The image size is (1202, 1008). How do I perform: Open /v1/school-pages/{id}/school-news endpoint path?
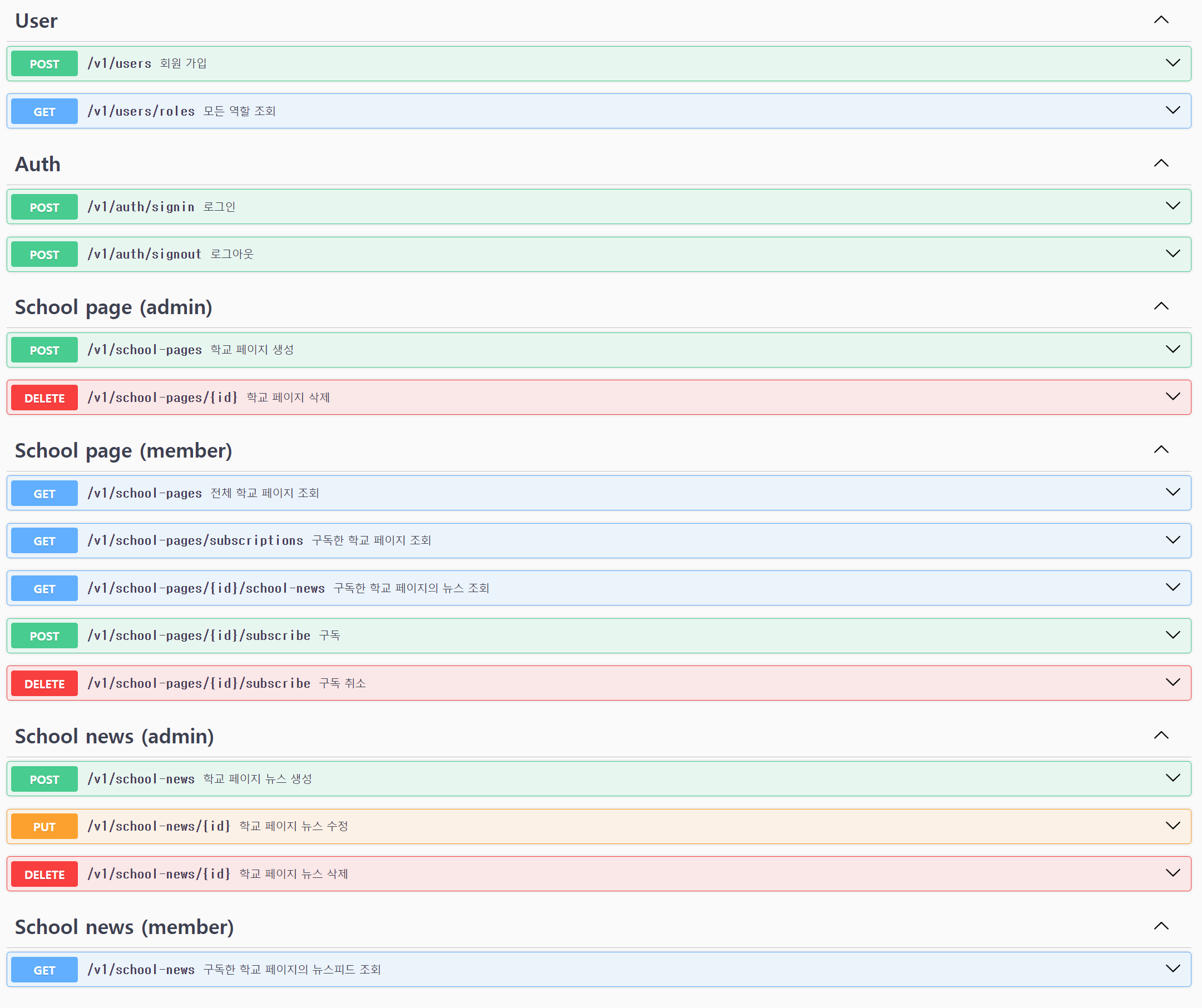coord(205,588)
